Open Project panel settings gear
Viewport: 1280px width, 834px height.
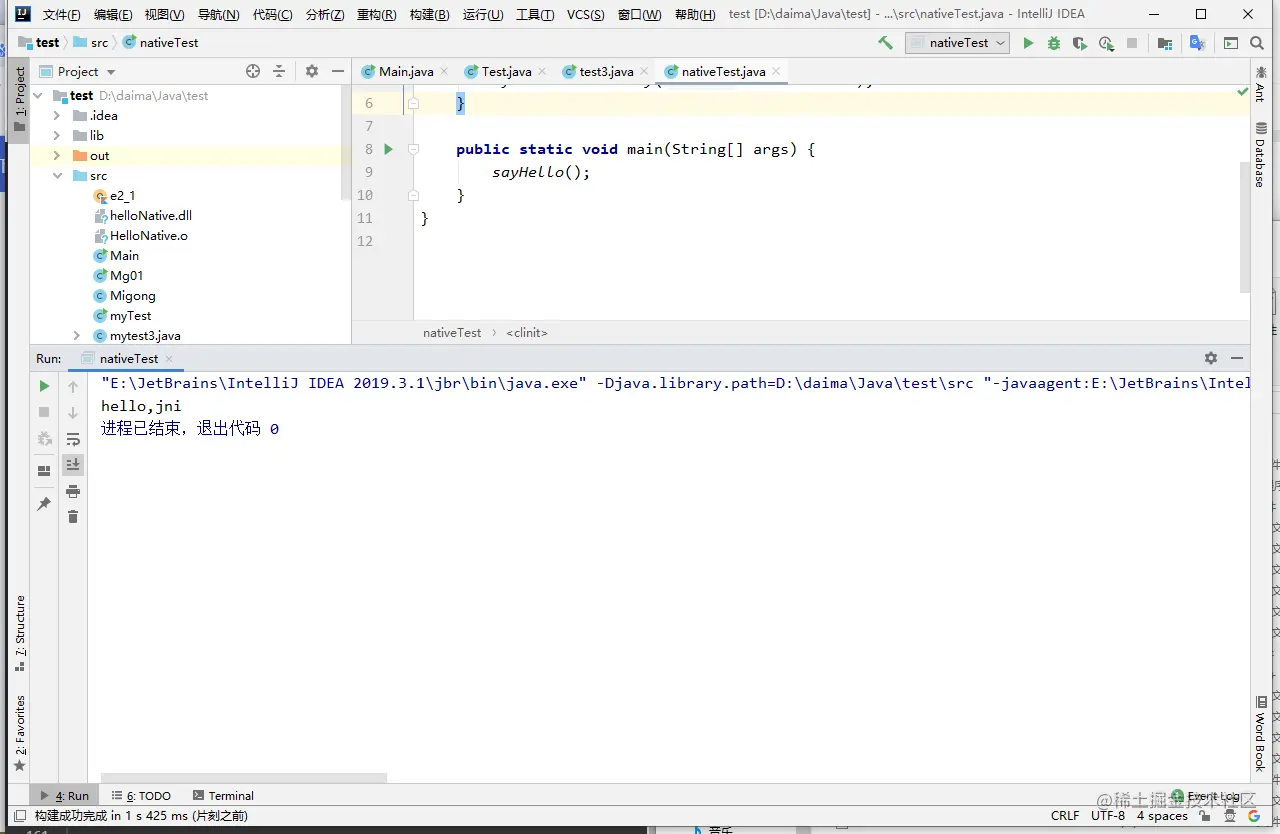(x=312, y=71)
